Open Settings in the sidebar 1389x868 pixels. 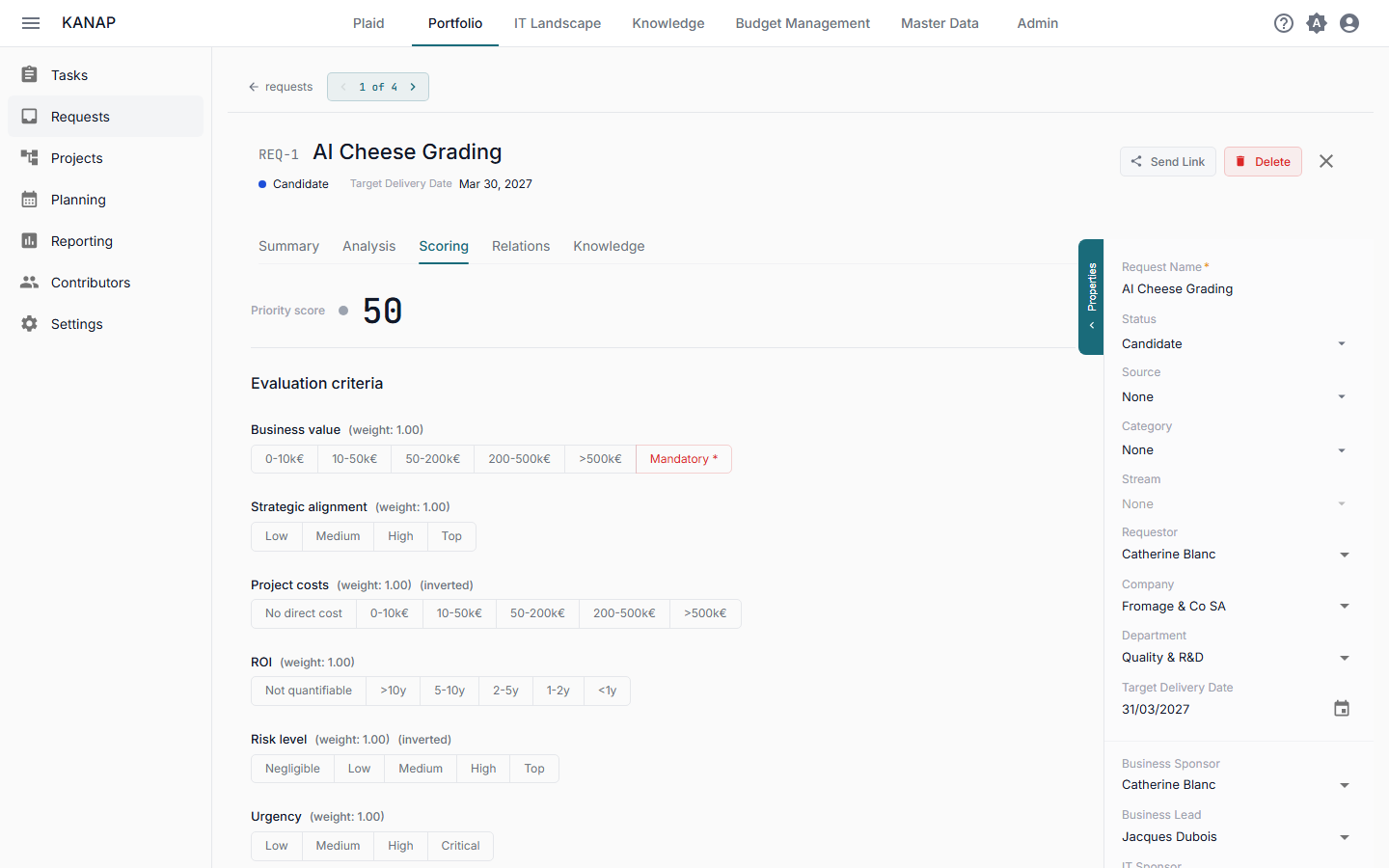coord(106,324)
